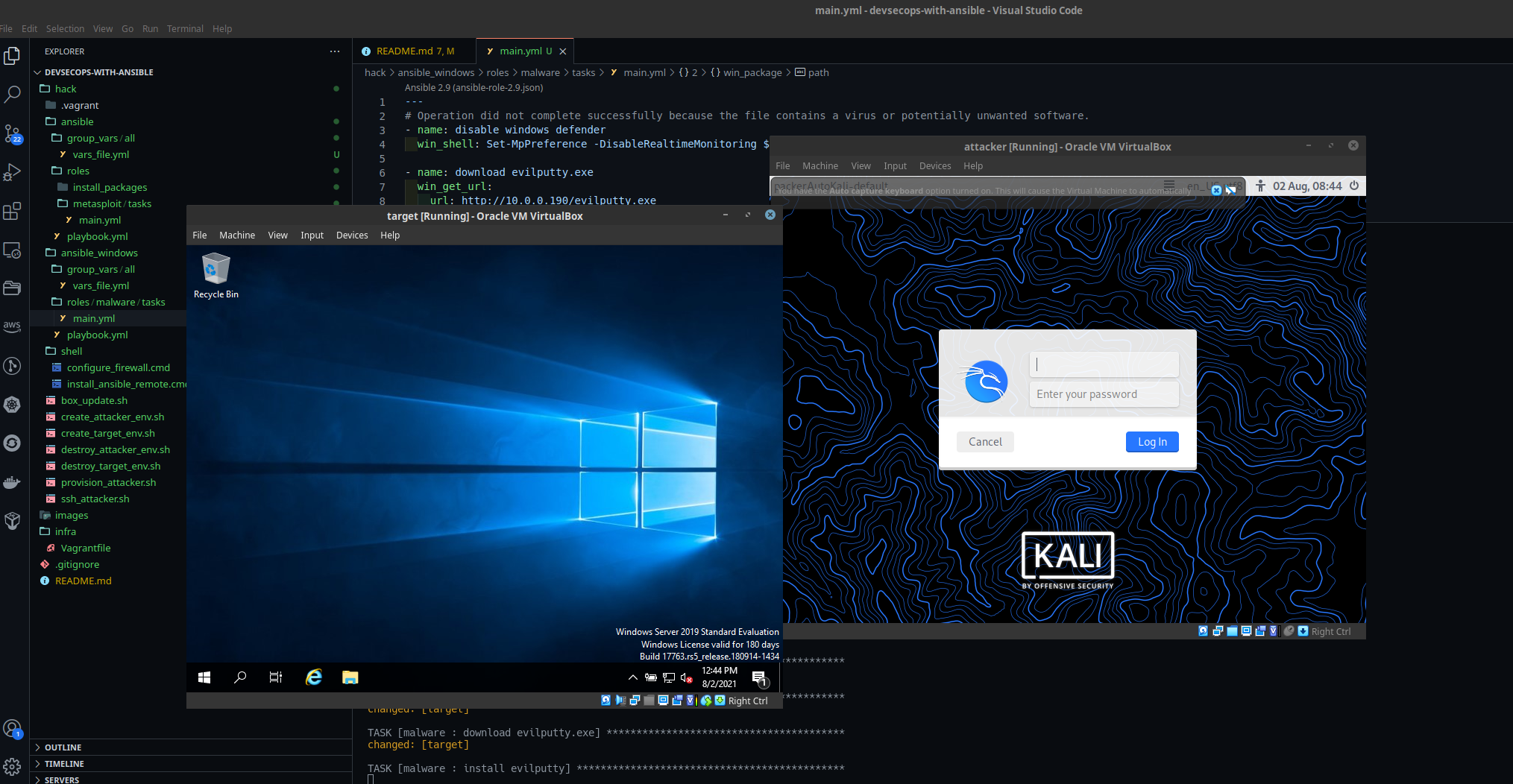This screenshot has width=1513, height=784.
Task: Close the main.yml editor tab
Action: 563,51
